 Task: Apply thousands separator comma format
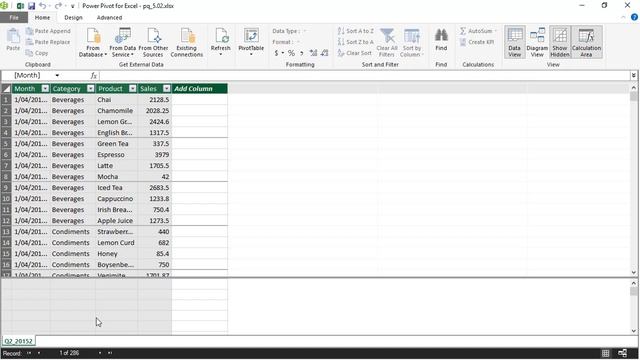(x=302, y=53)
